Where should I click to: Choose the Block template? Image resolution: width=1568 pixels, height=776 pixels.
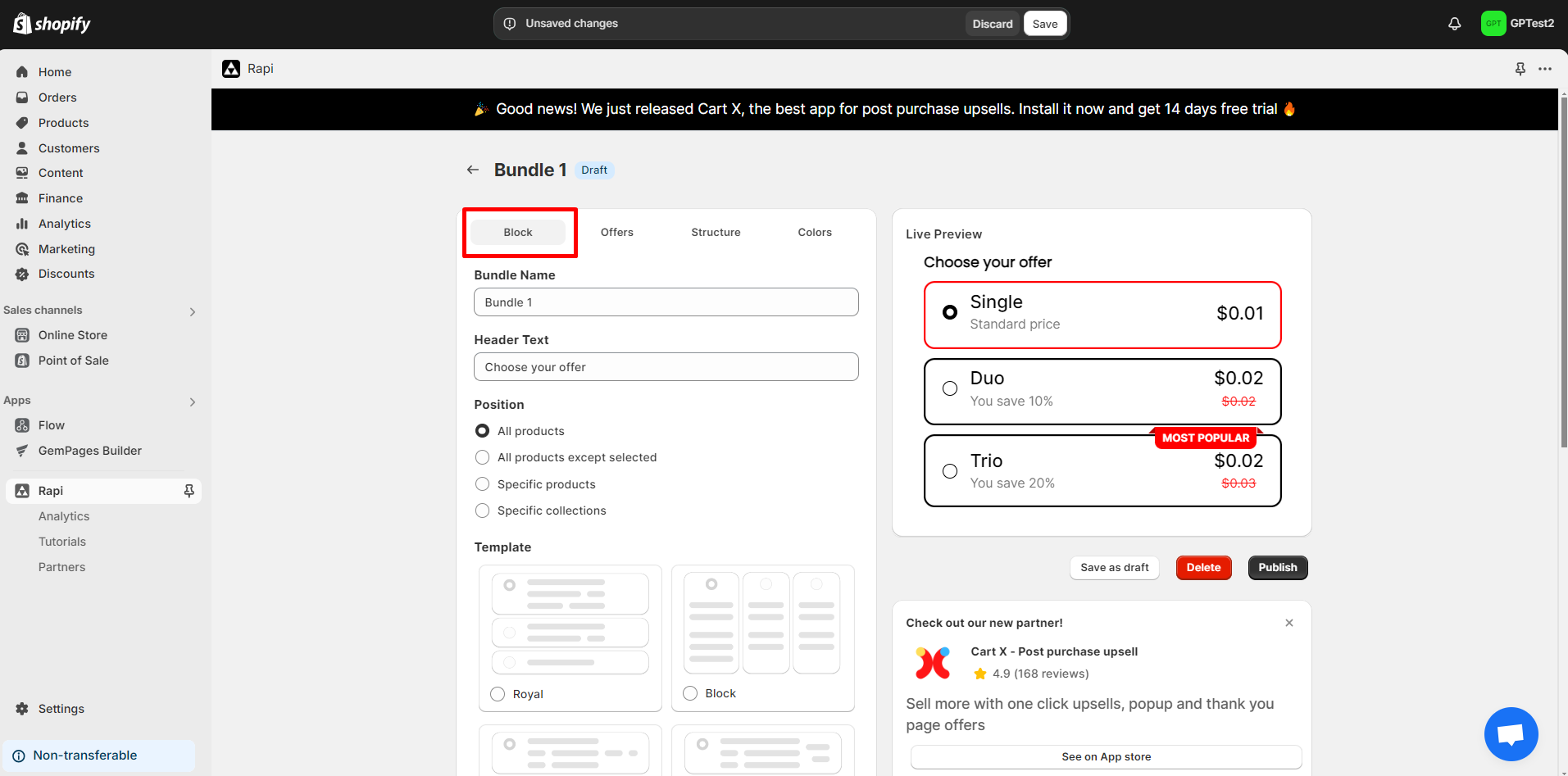(x=689, y=692)
